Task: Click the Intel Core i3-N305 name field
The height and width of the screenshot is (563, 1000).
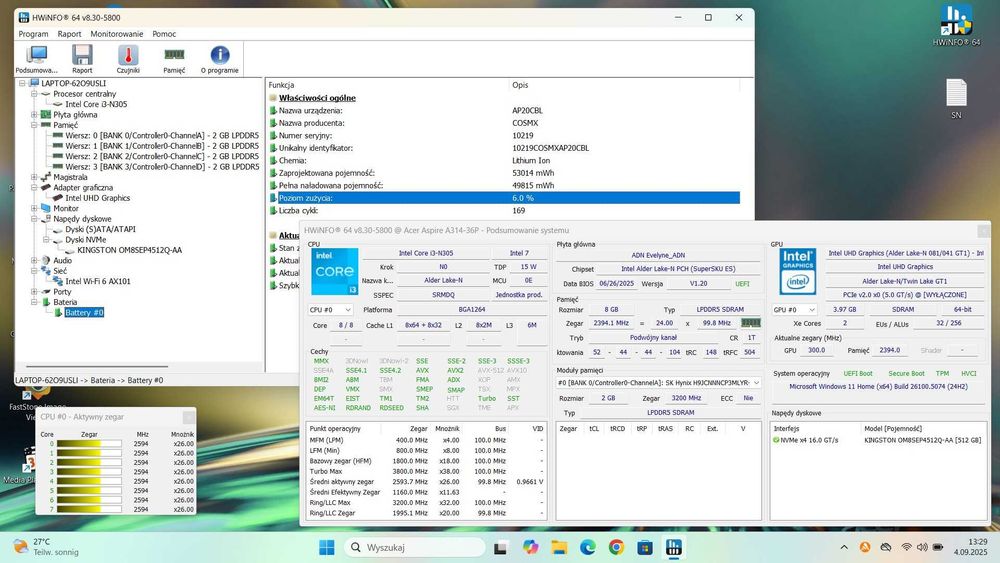Action: click(426, 253)
